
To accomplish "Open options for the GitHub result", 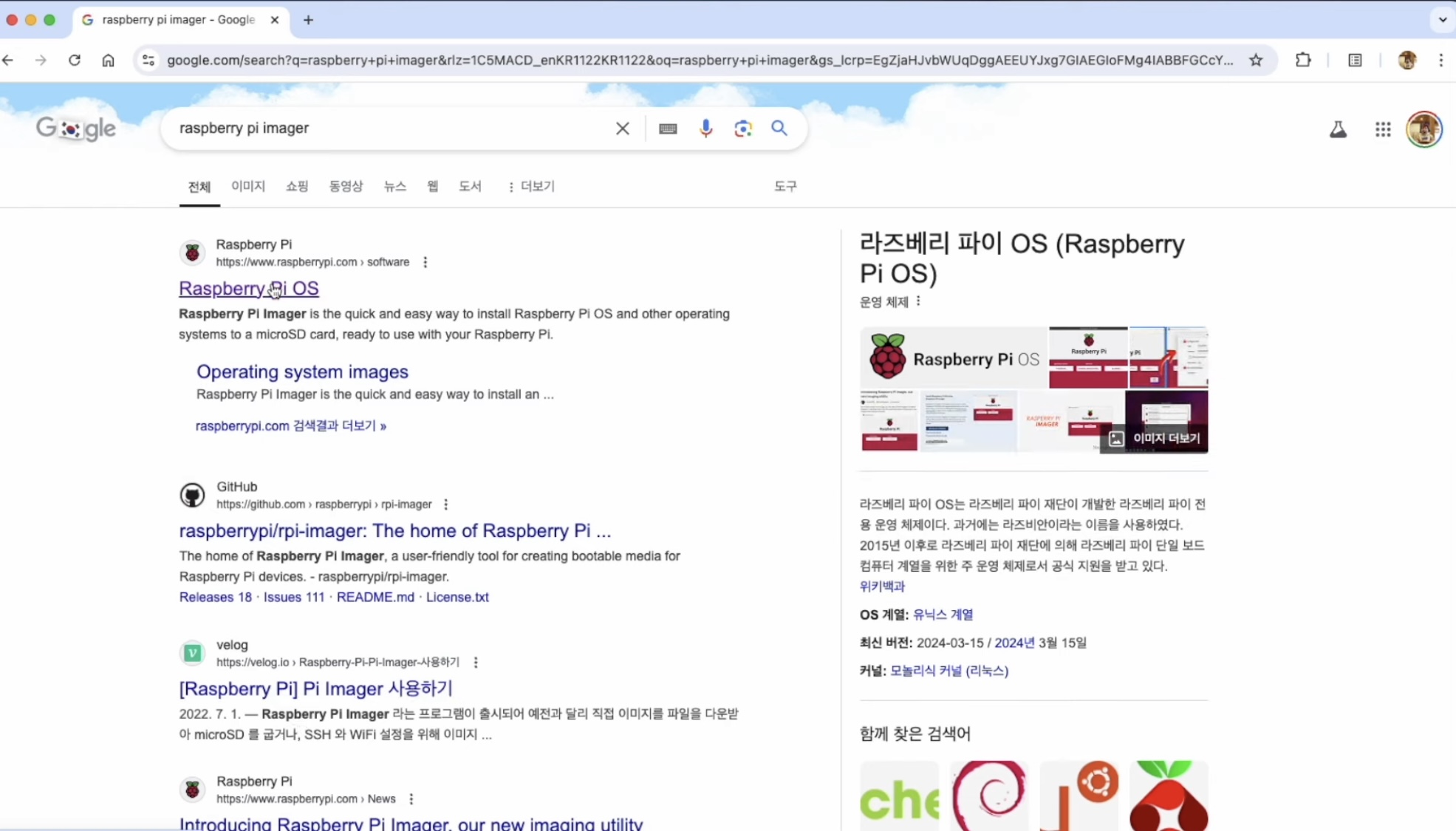I will tap(445, 505).
